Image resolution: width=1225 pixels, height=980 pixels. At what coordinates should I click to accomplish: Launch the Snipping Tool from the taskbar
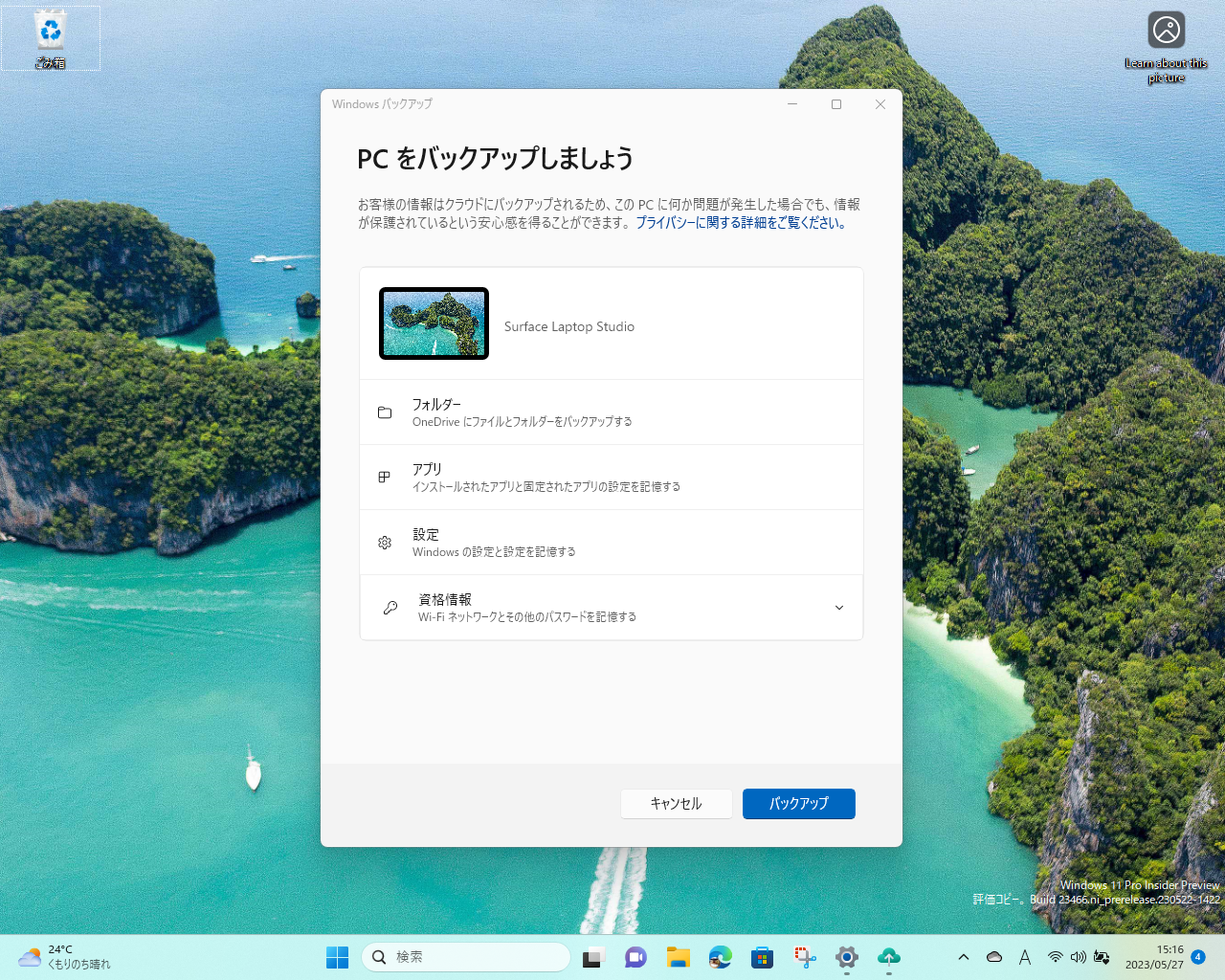pyautogui.click(x=804, y=957)
